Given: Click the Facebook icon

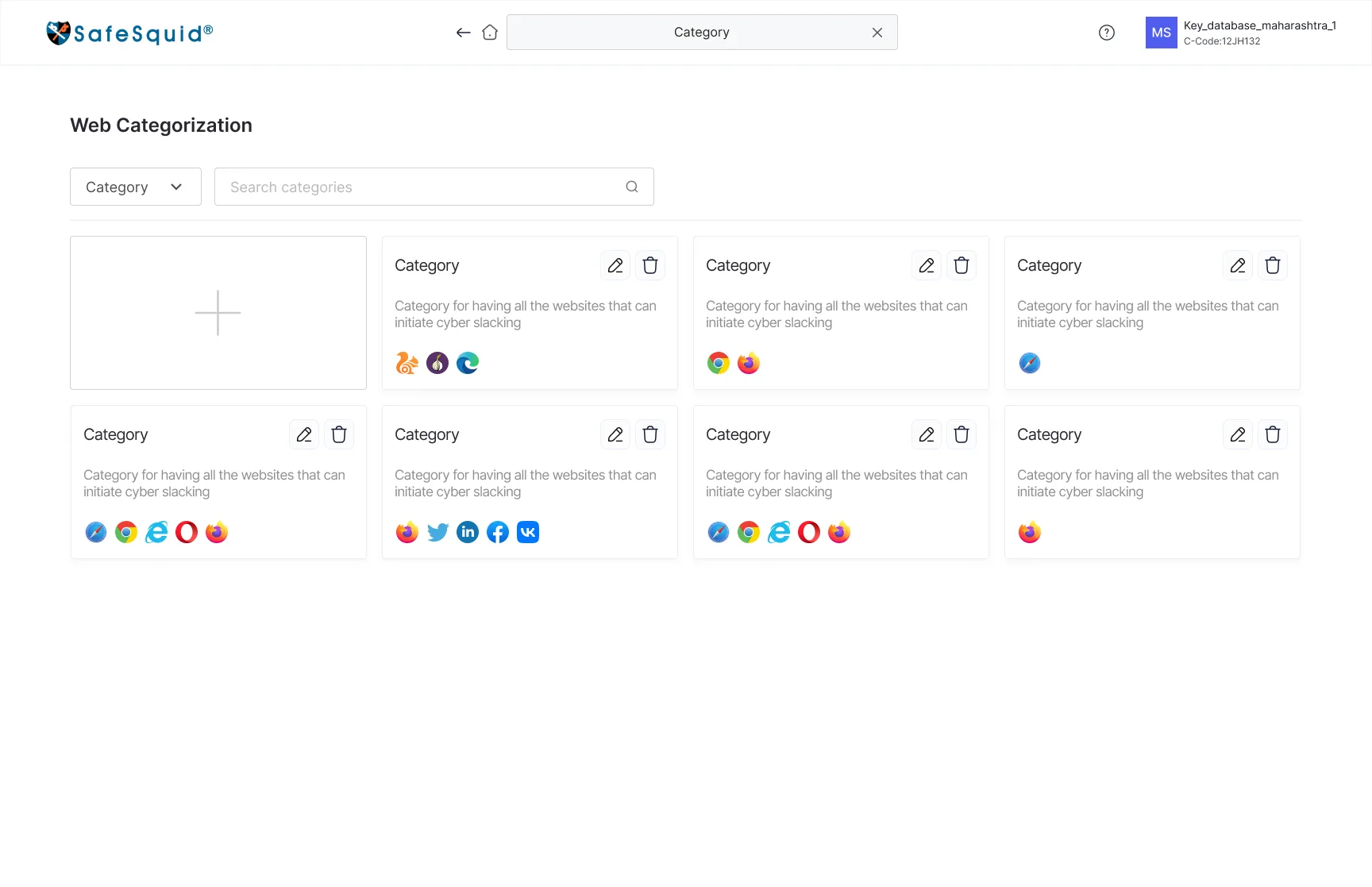Looking at the screenshot, I should 498,532.
